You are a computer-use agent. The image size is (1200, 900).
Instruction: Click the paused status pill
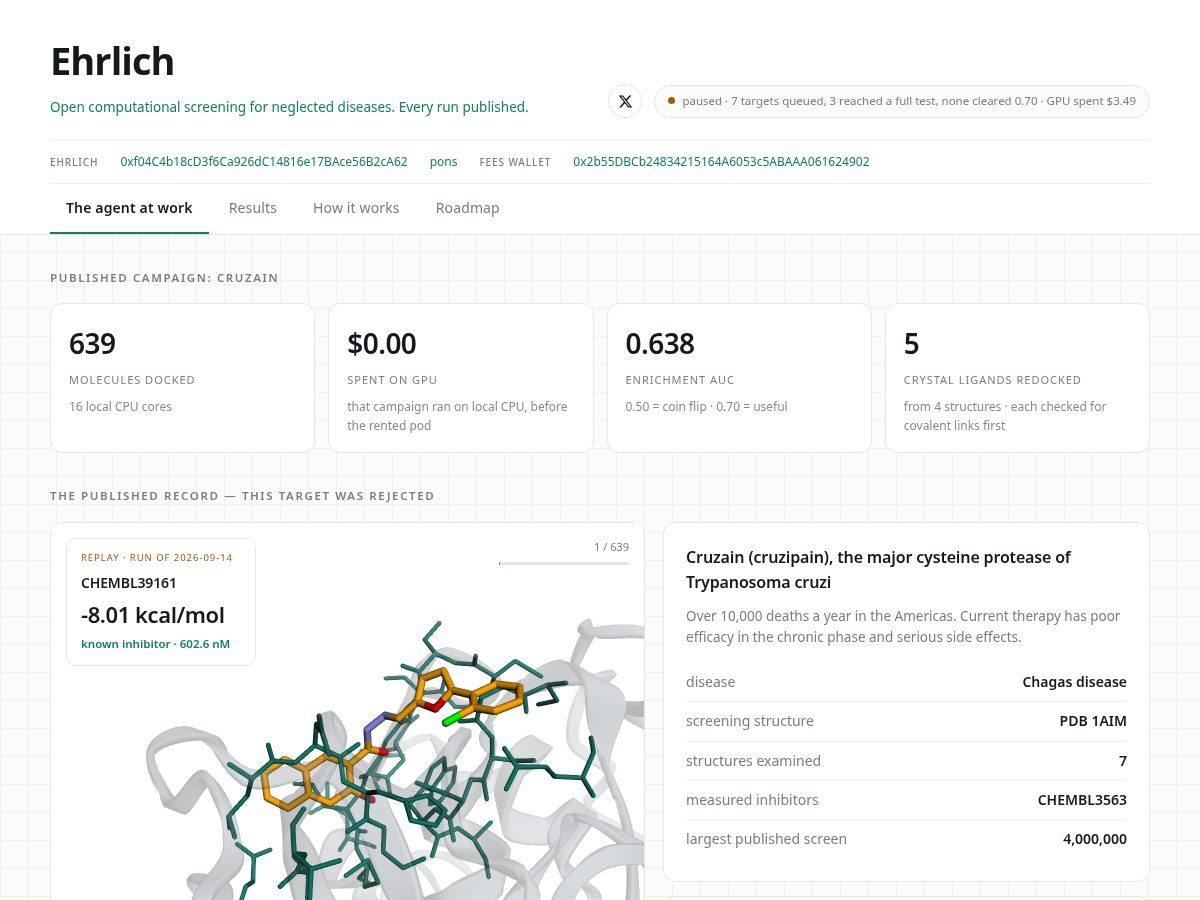(902, 101)
